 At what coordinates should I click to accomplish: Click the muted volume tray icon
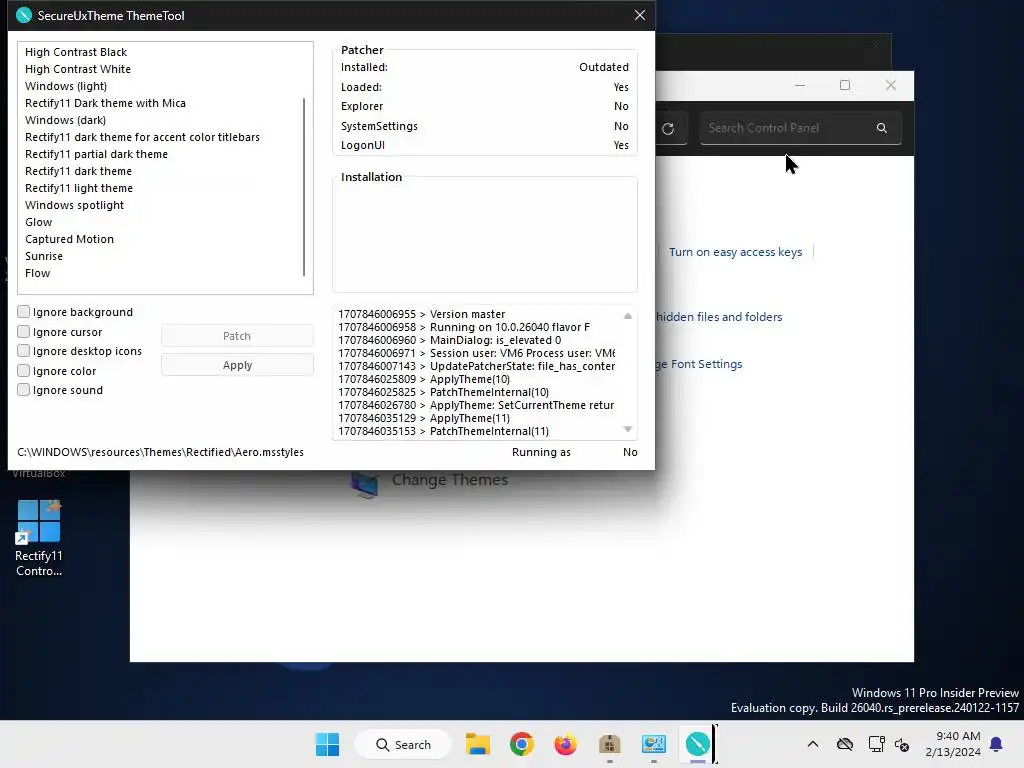902,744
